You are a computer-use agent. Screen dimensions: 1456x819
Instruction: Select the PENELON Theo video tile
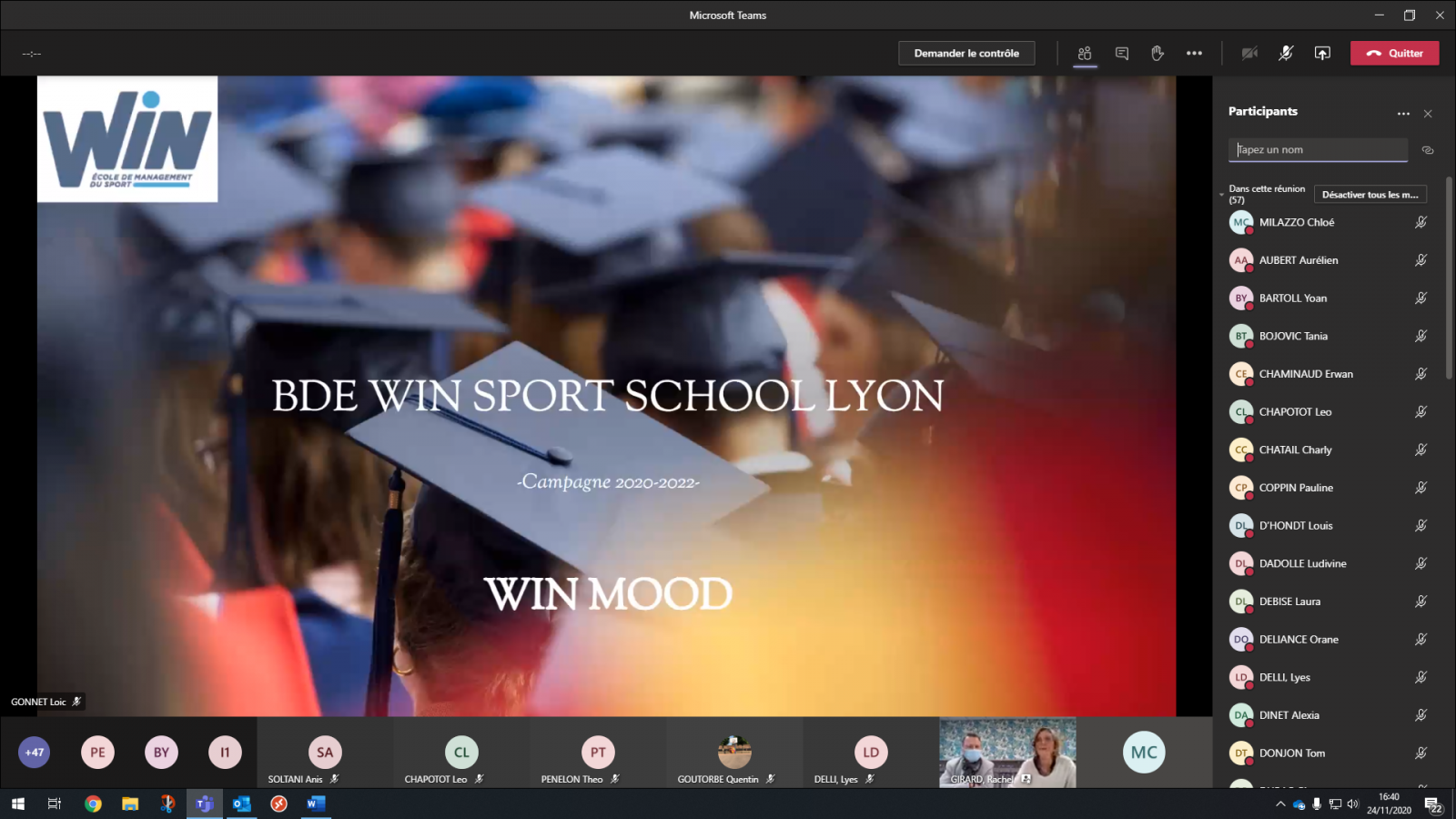coord(598,753)
